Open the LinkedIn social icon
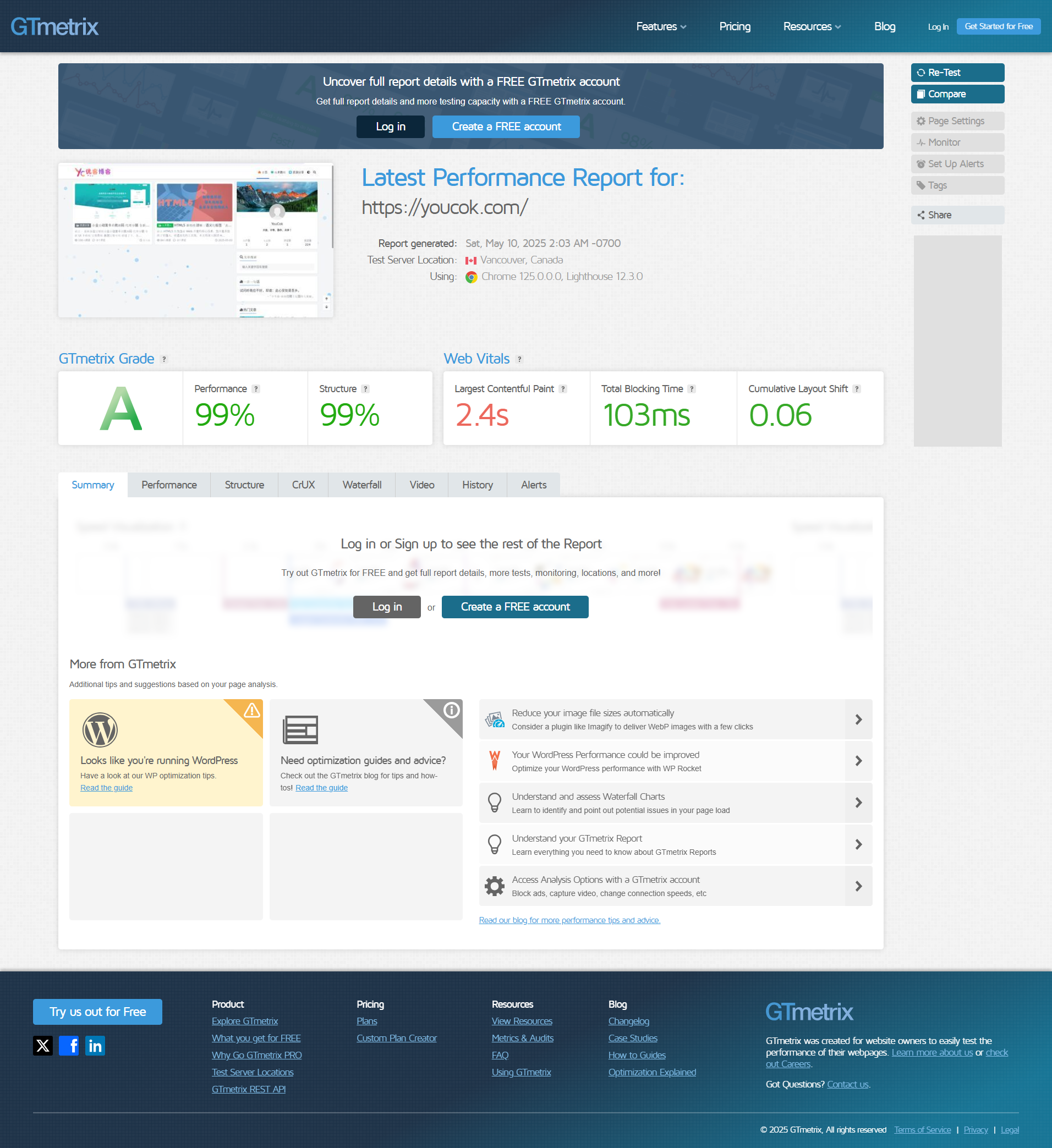Viewport: 1052px width, 1148px height. click(x=95, y=1046)
